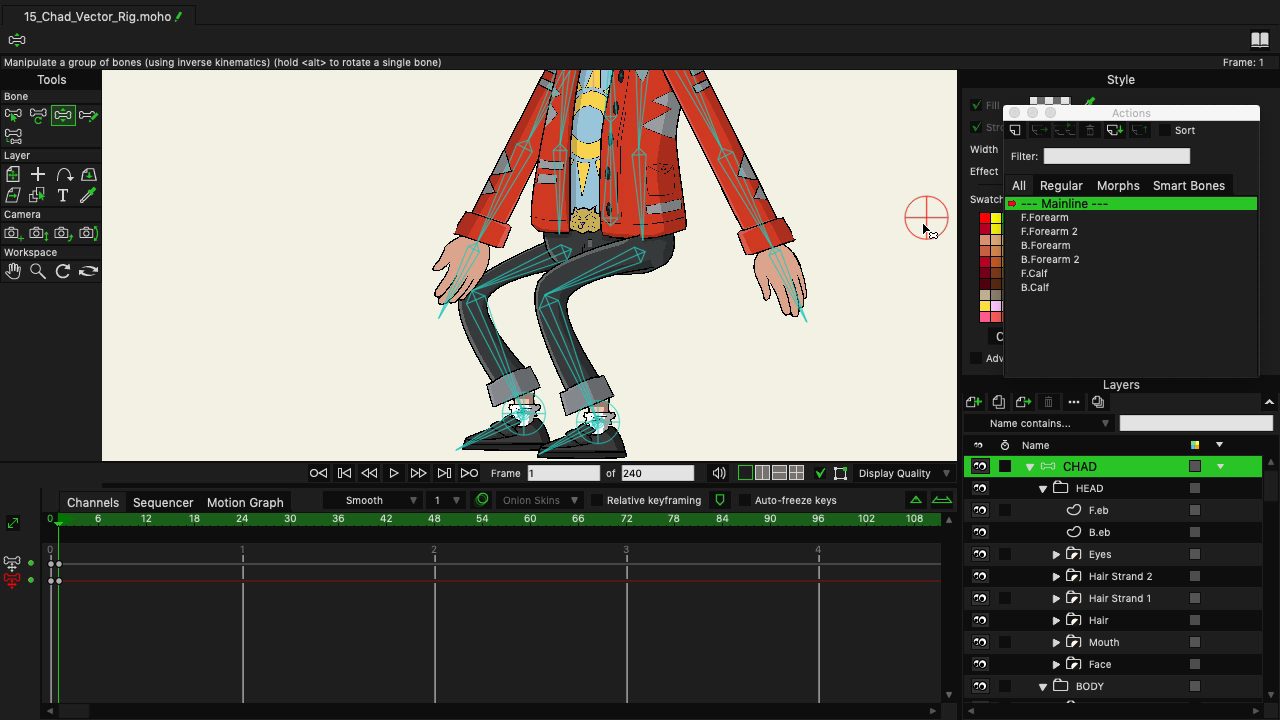Toggle the audio mute speaker icon
Image resolution: width=1280 pixels, height=720 pixels.
pos(719,473)
